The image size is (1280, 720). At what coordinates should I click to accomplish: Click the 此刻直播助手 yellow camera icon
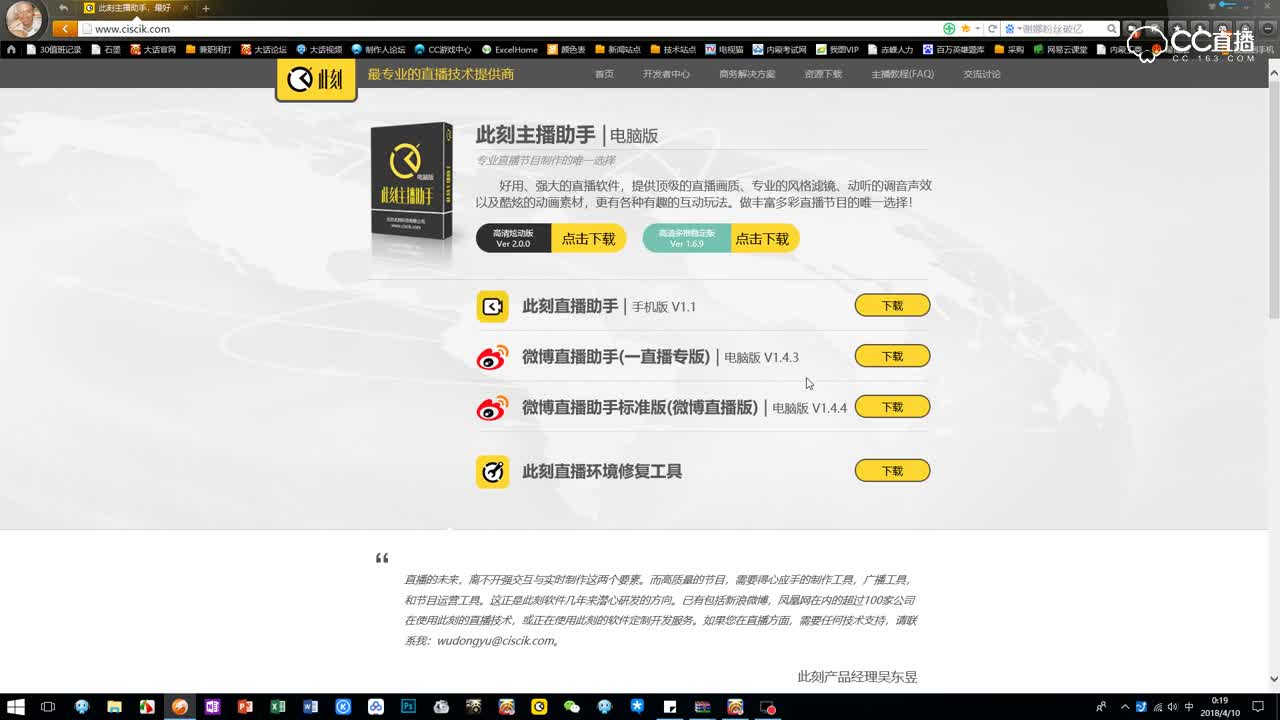492,306
